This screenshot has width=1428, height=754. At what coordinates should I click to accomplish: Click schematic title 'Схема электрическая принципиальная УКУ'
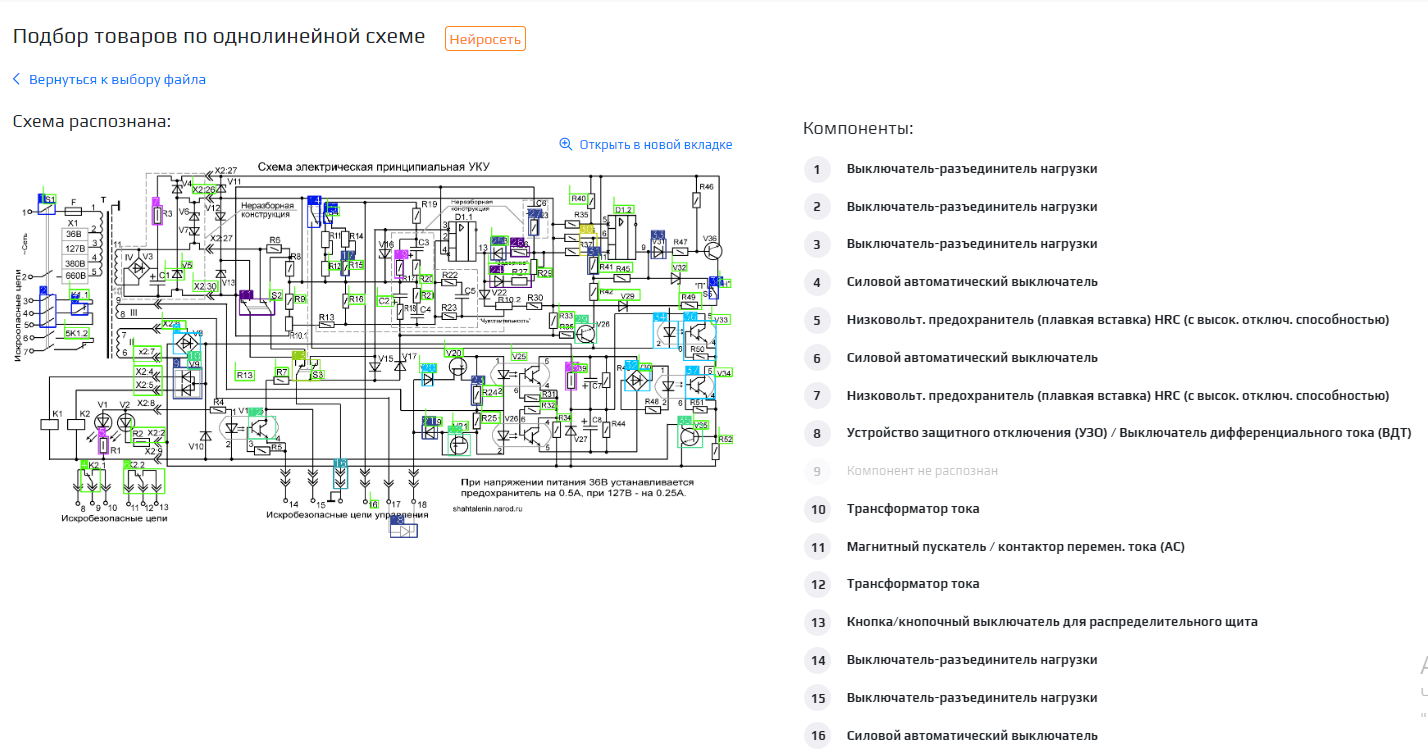(x=373, y=167)
